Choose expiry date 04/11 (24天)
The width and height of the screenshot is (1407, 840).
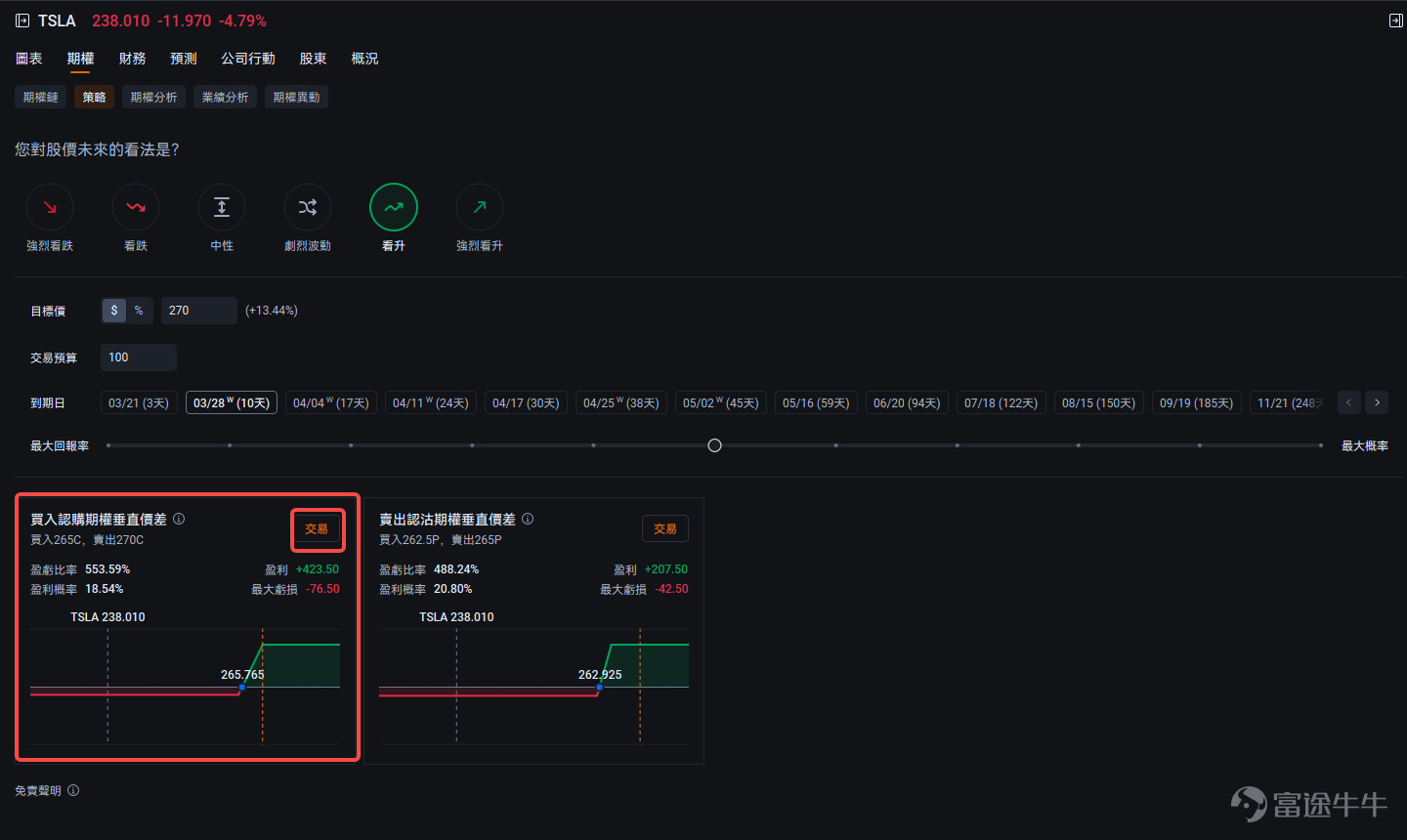pos(431,402)
